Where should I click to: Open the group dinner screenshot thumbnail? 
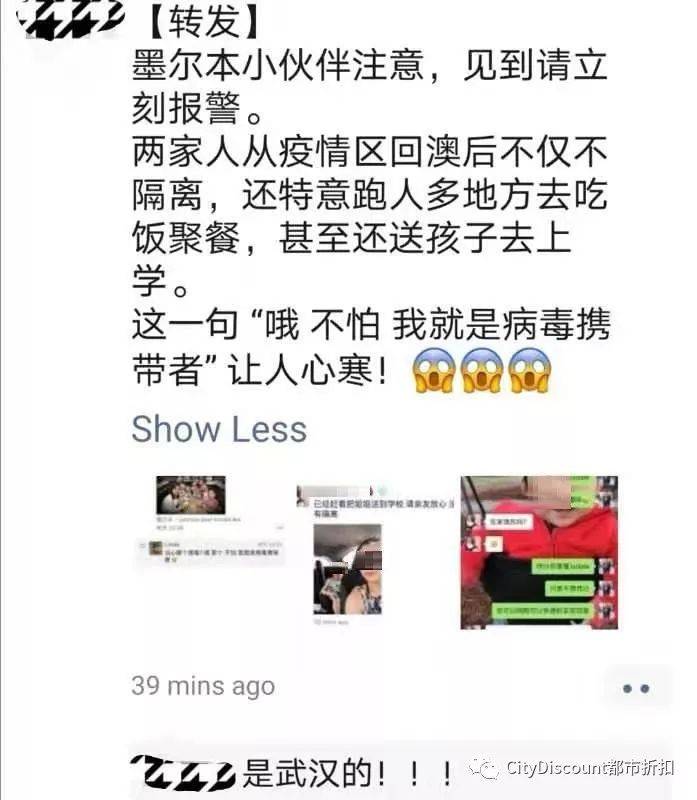coord(211,522)
